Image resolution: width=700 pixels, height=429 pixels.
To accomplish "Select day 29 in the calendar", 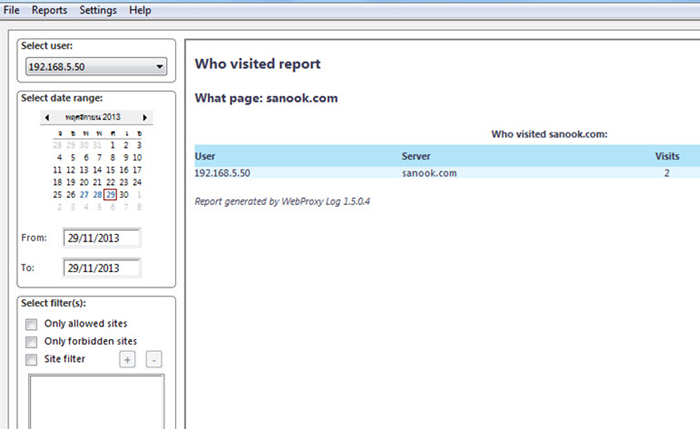I will tap(111, 195).
